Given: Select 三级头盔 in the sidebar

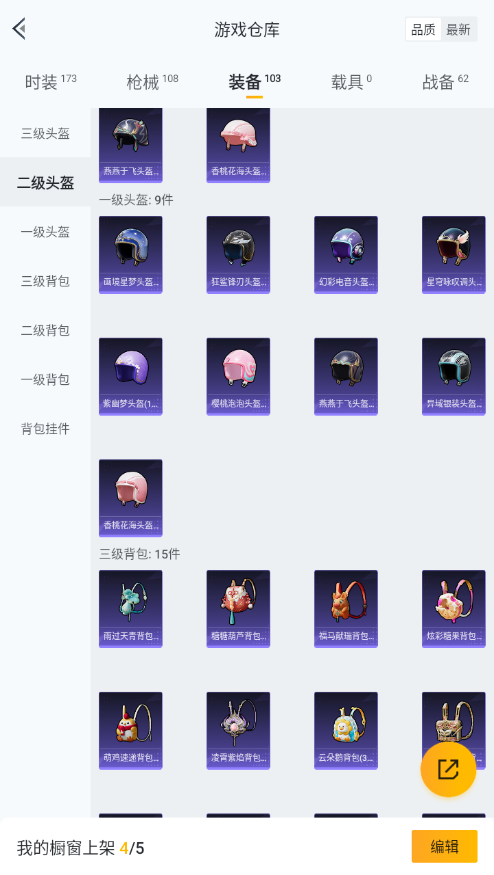Looking at the screenshot, I should point(45,133).
